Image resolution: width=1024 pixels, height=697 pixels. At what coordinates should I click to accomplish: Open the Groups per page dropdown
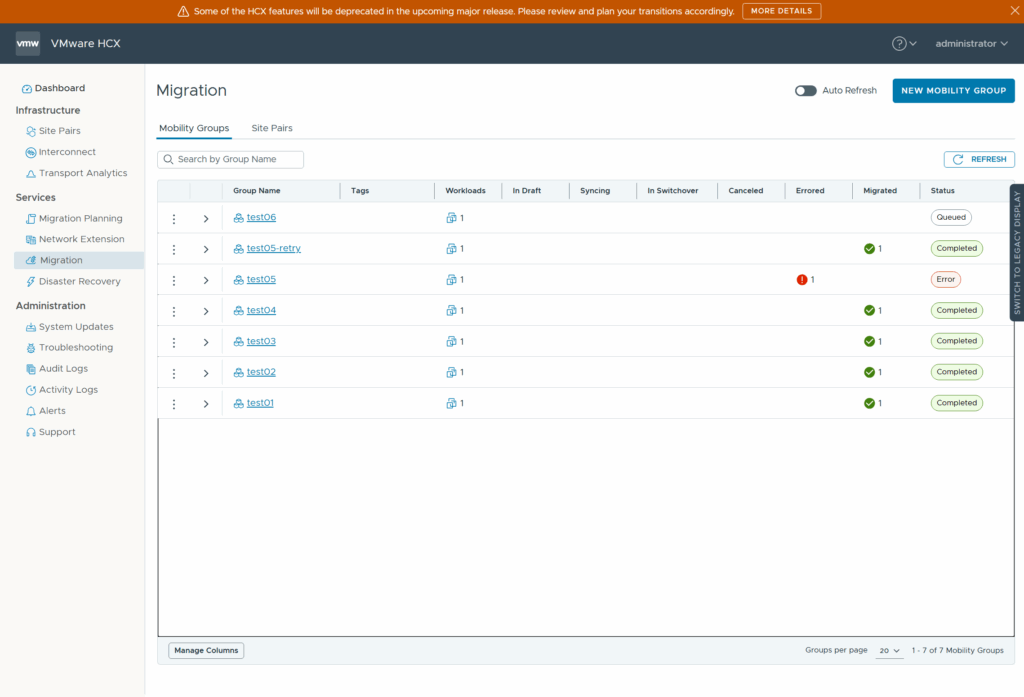[889, 650]
